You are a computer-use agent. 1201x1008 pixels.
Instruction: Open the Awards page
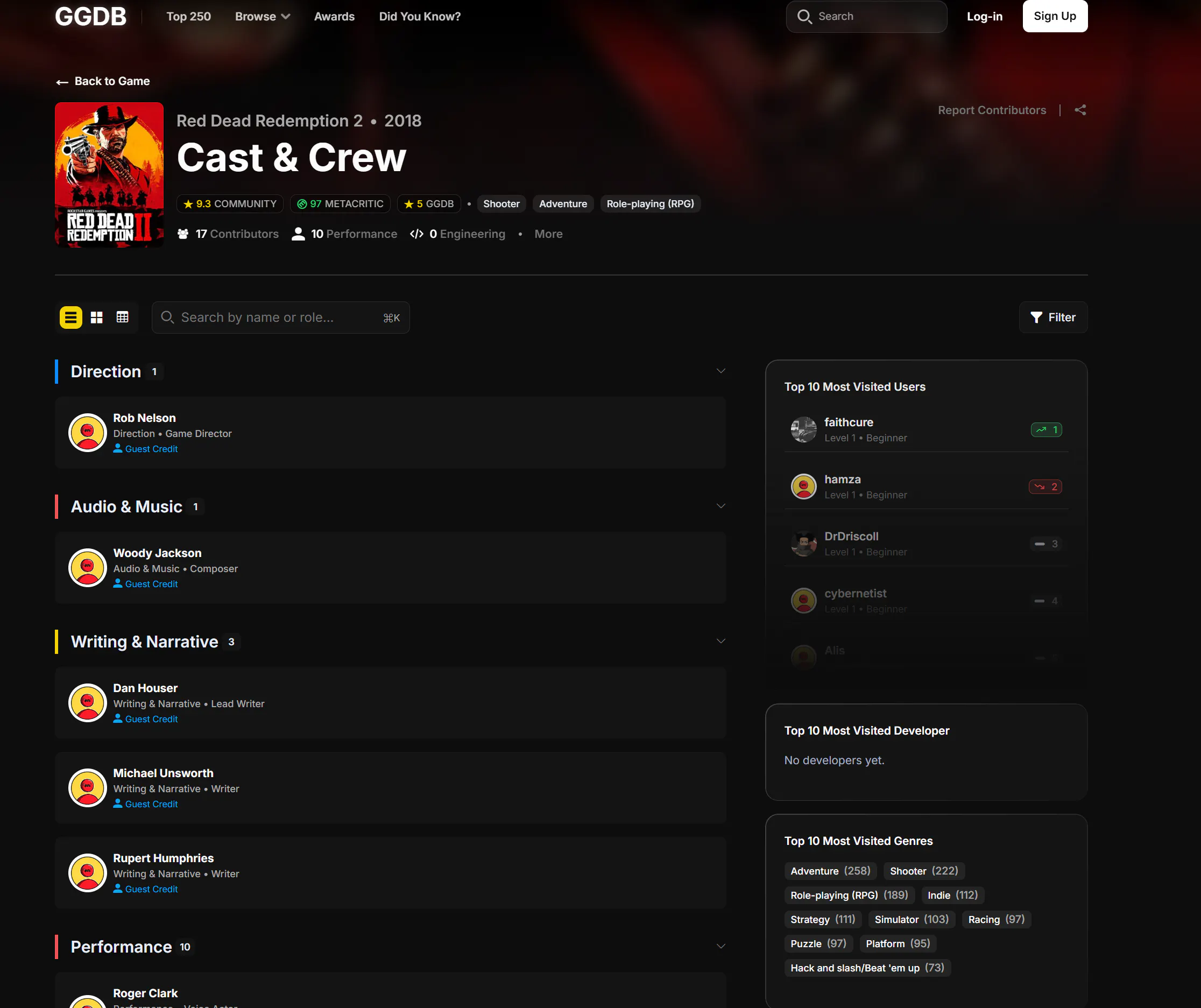pos(335,17)
